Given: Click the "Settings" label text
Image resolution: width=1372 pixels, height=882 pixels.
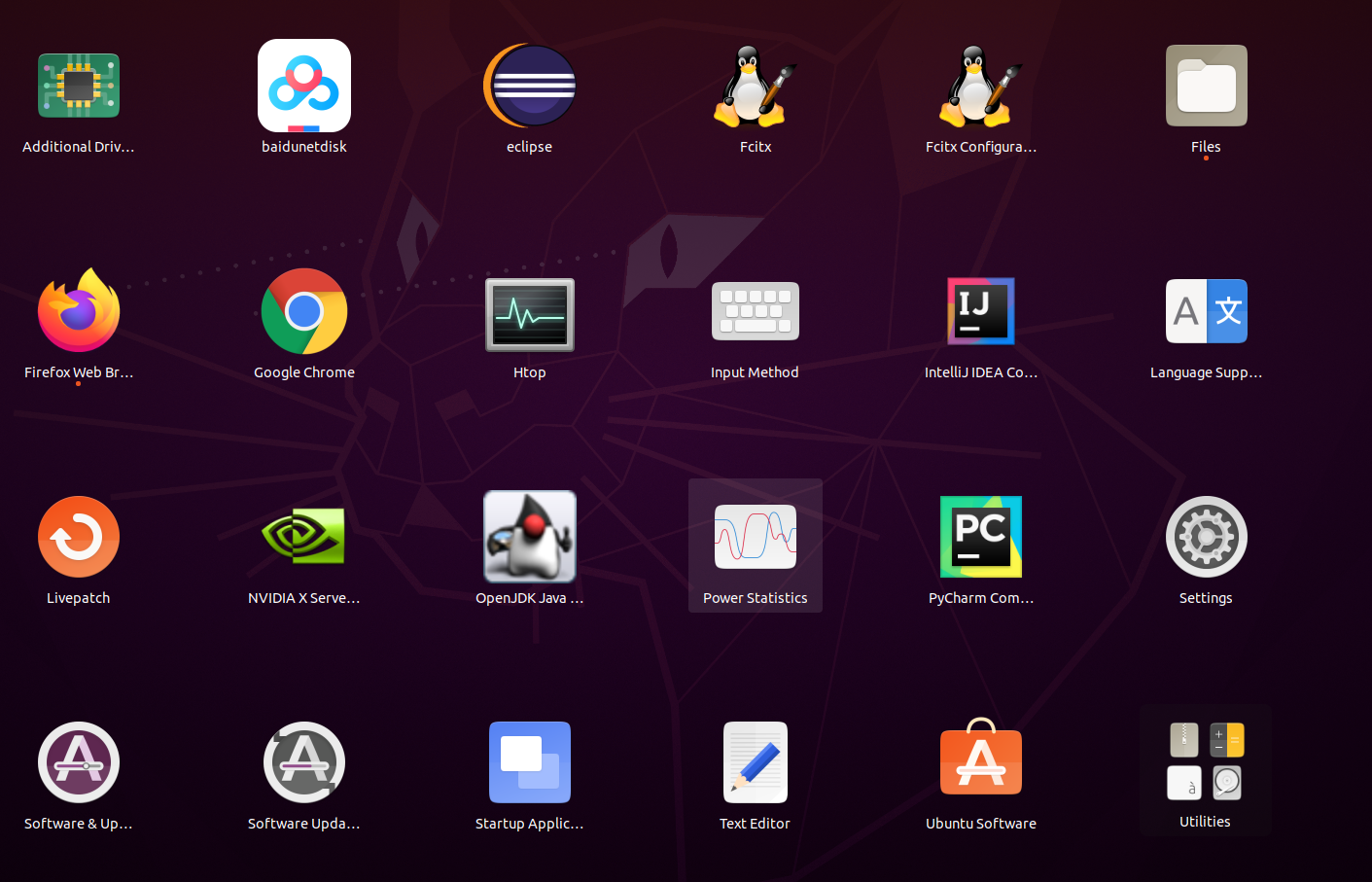Looking at the screenshot, I should click(x=1206, y=598).
